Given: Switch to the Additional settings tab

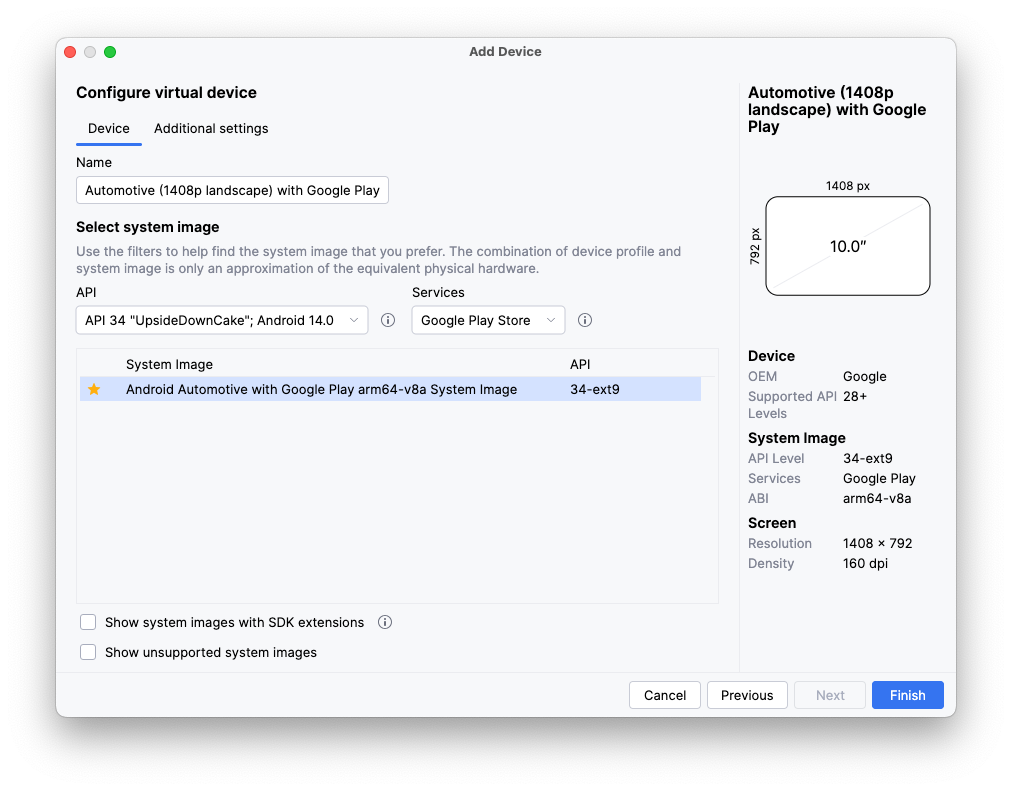Looking at the screenshot, I should 211,128.
